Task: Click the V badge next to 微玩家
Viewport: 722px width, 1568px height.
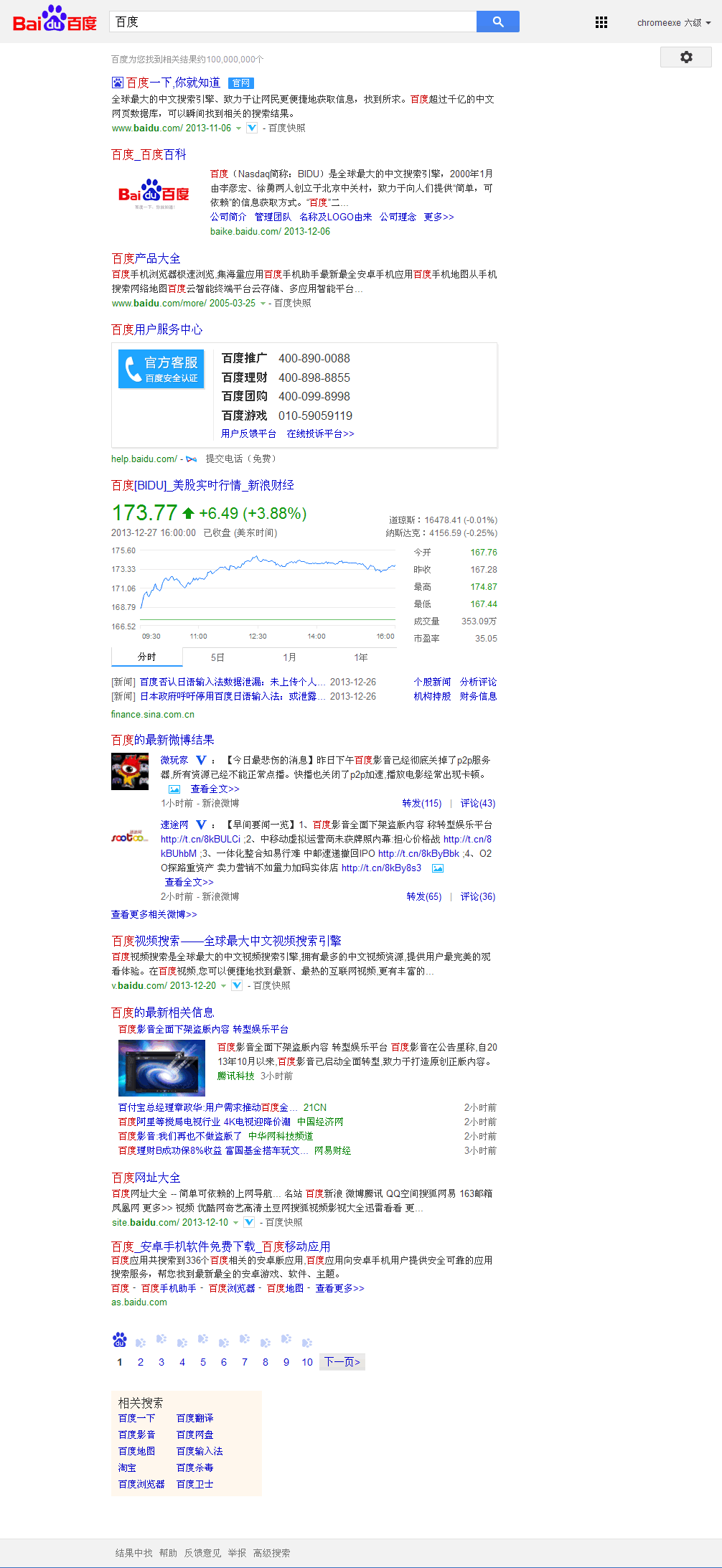Action: pos(201,760)
